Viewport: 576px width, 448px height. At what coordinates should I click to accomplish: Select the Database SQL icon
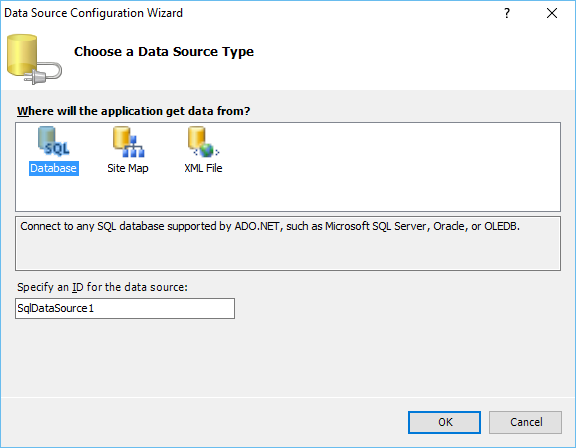(x=54, y=141)
